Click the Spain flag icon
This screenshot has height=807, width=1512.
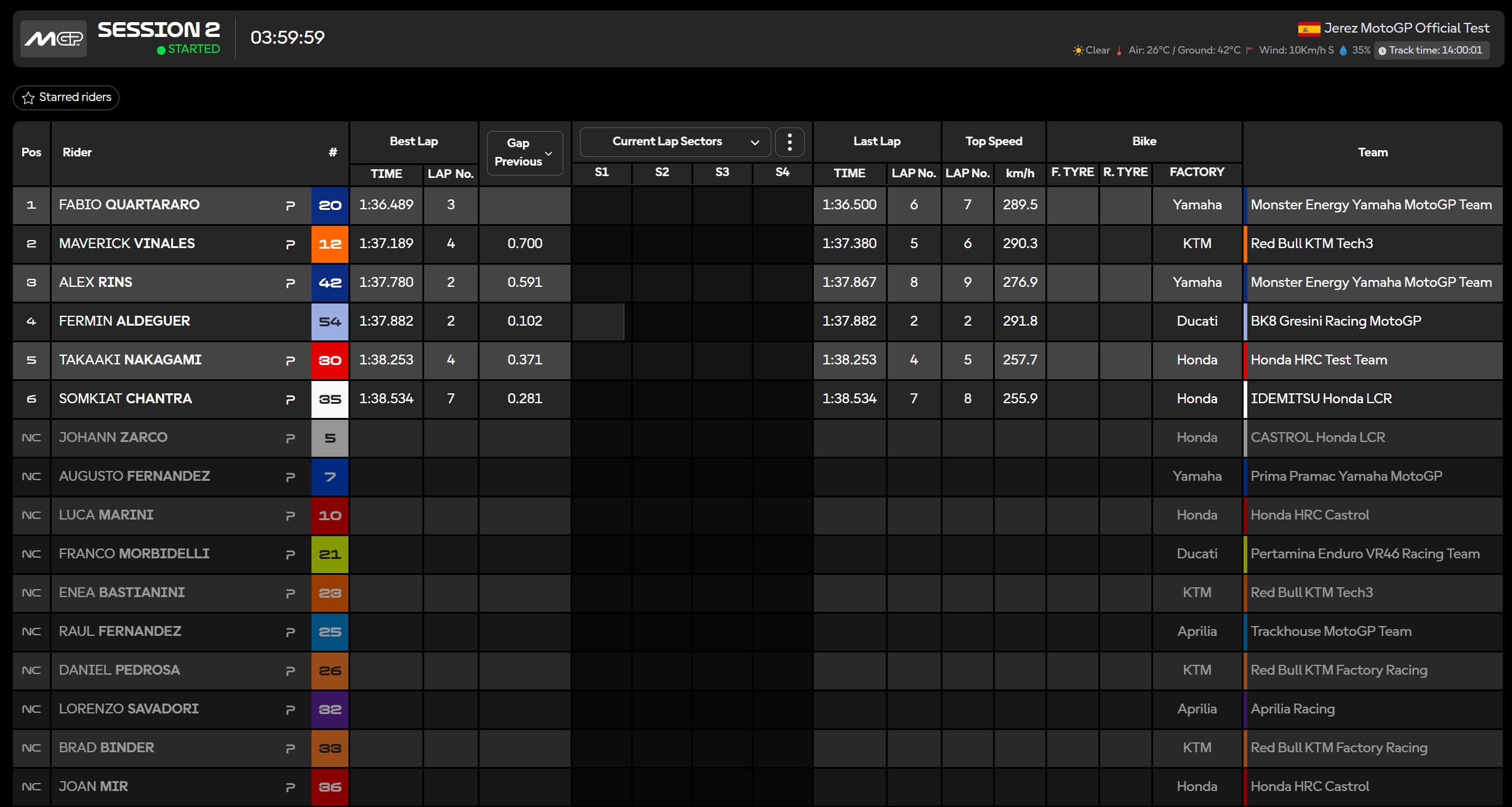pyautogui.click(x=1309, y=28)
